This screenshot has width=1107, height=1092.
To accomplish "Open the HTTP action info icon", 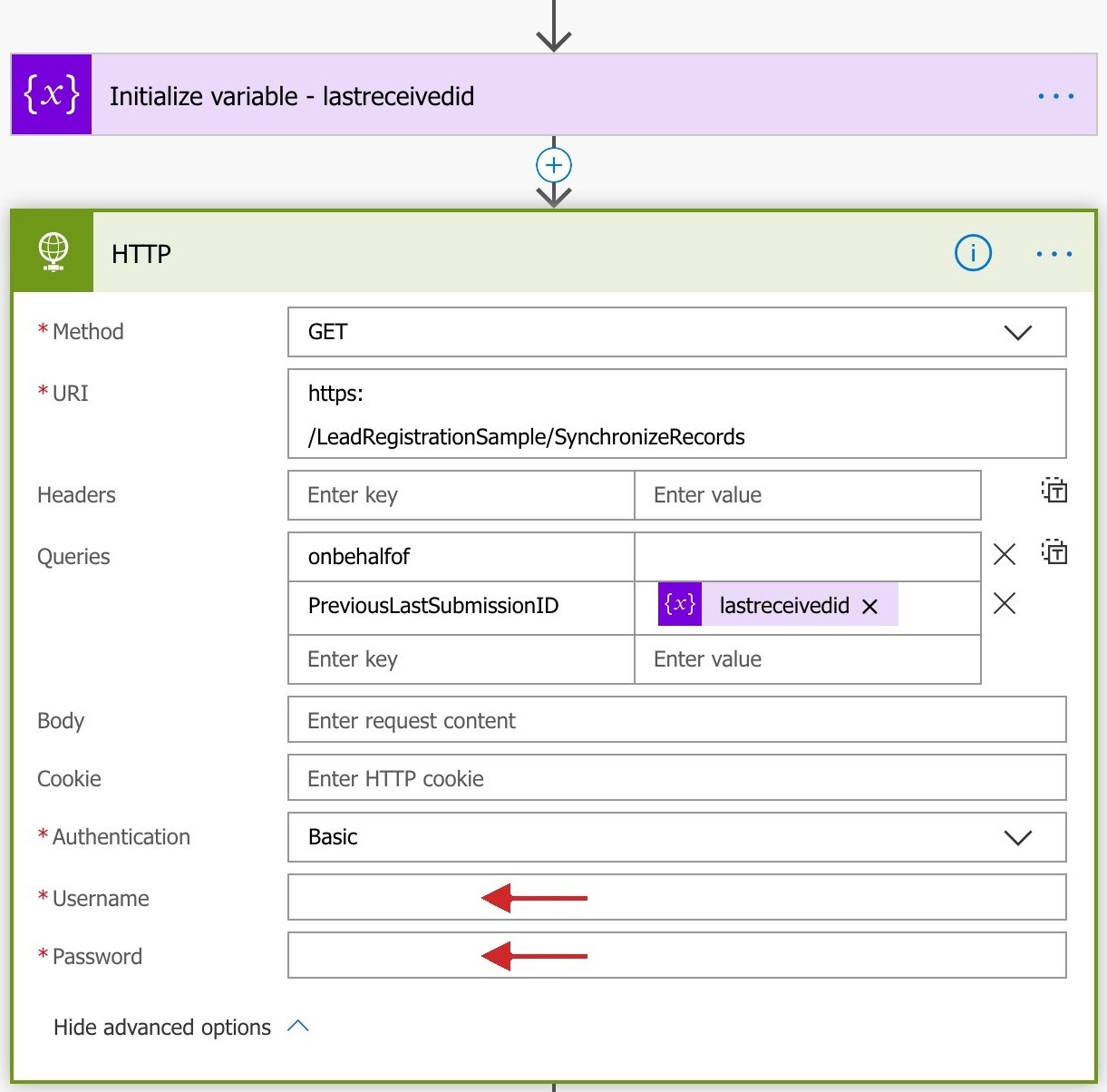I will (973, 253).
